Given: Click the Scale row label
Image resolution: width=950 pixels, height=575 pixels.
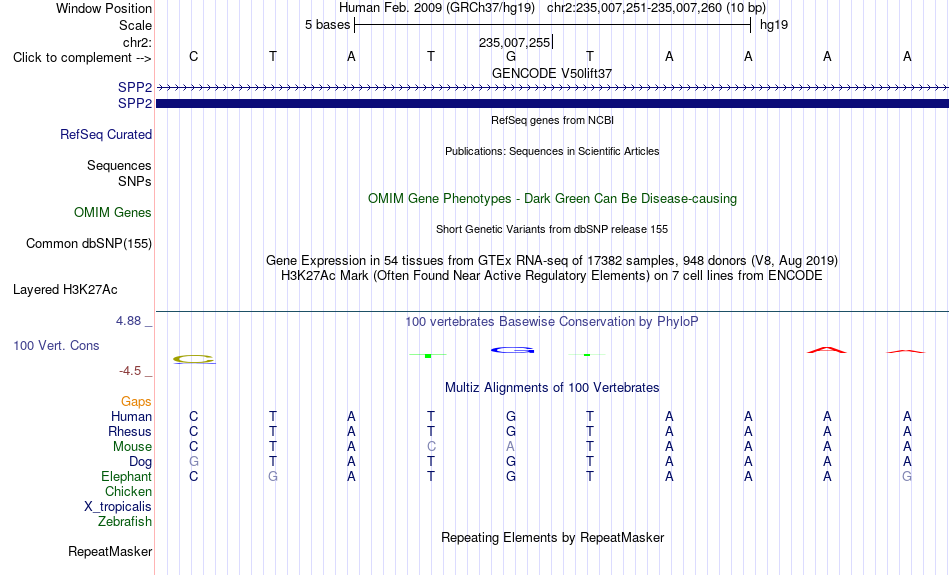Looking at the screenshot, I should pyautogui.click(x=136, y=25).
